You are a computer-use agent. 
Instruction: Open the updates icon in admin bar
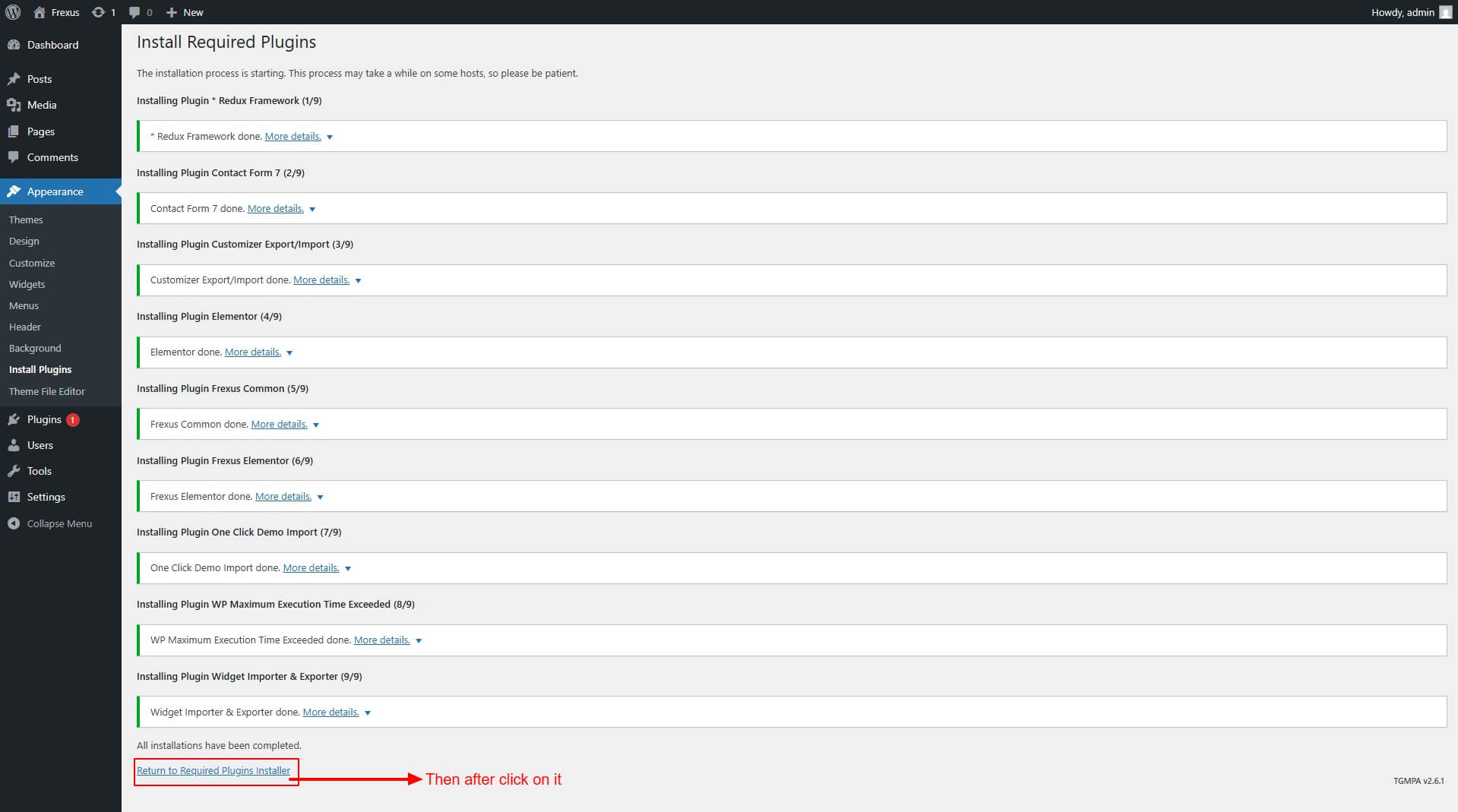(x=98, y=12)
